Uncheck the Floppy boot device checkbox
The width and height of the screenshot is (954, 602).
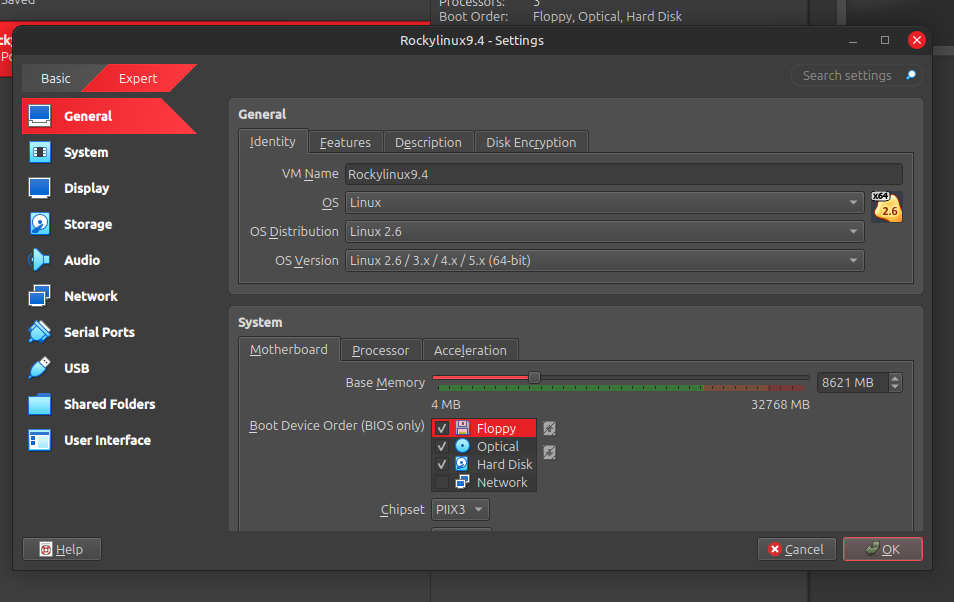[442, 428]
